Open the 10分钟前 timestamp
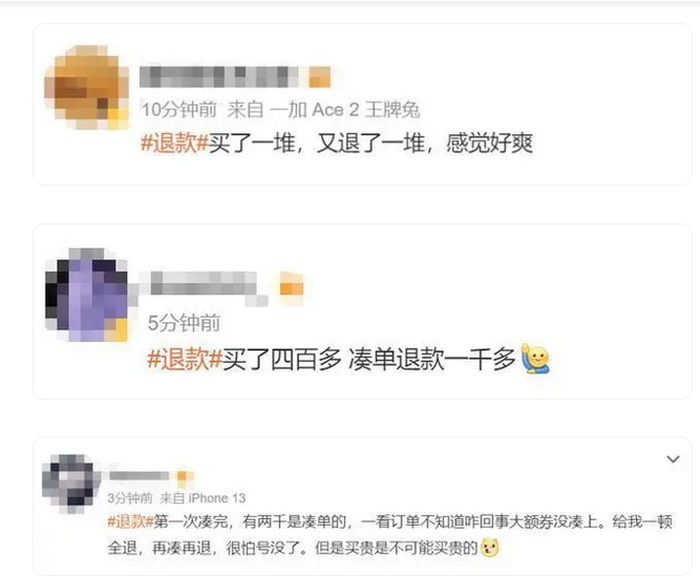The image size is (700, 577). pos(179,109)
